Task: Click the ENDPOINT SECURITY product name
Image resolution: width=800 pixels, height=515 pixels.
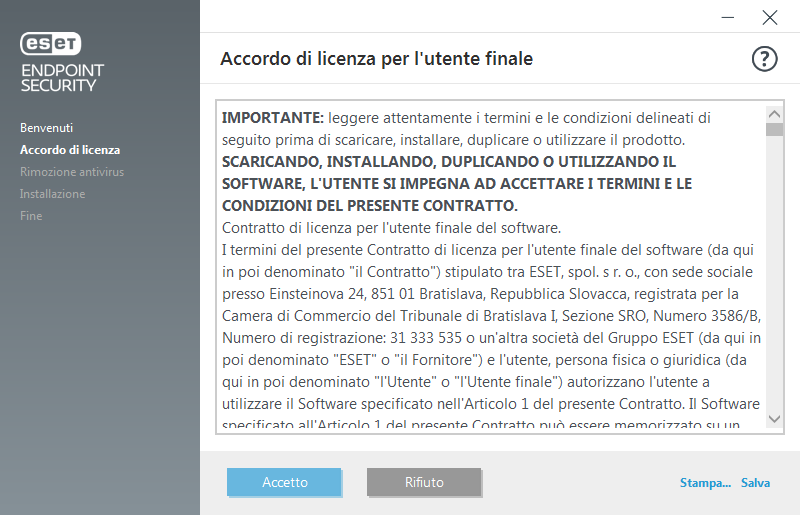Action: coord(62,78)
